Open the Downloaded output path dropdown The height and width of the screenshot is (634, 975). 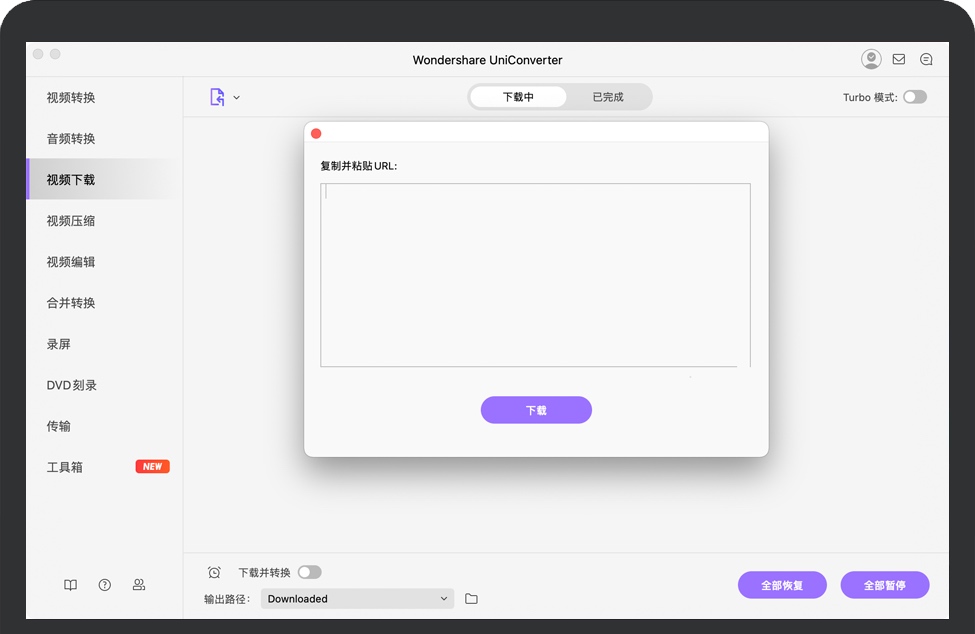coord(357,599)
